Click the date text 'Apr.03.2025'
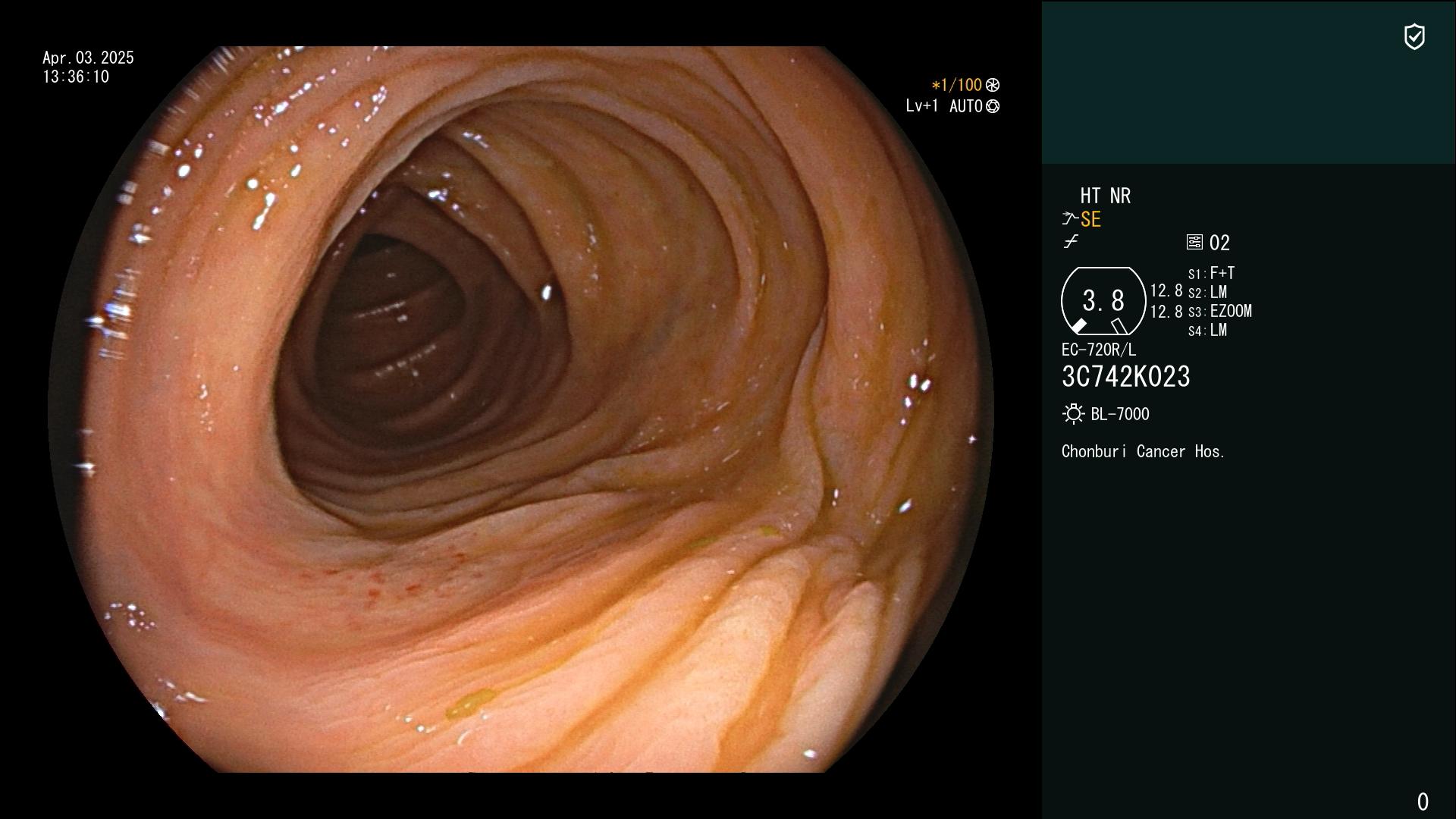The width and height of the screenshot is (1456, 819). click(88, 58)
